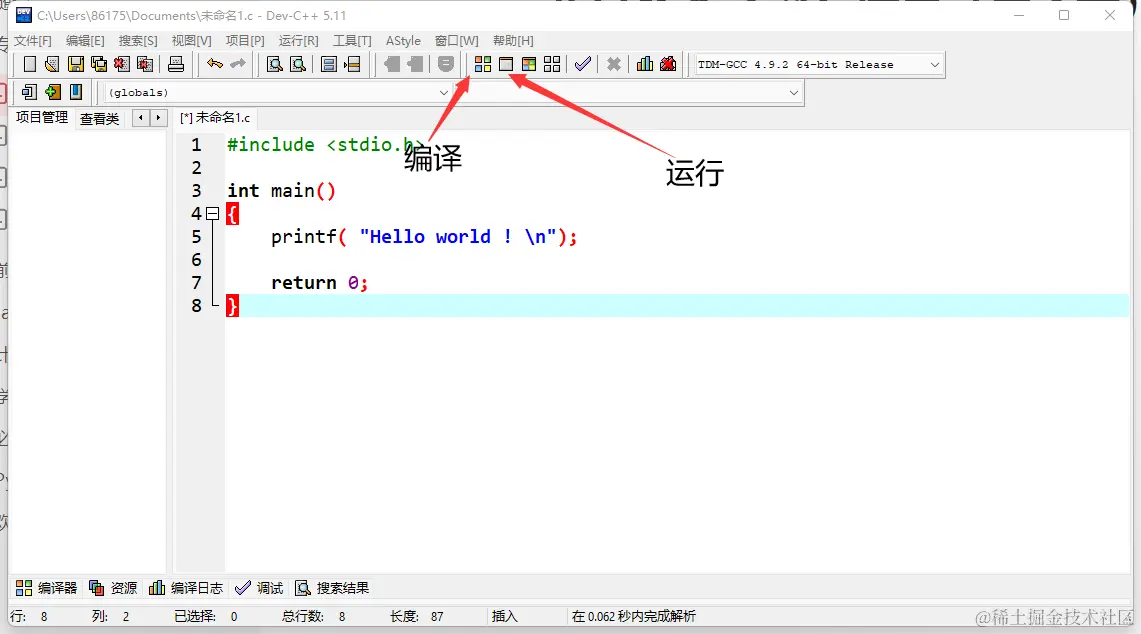
Task: Click the greyed back navigation arrow
Action: [391, 64]
